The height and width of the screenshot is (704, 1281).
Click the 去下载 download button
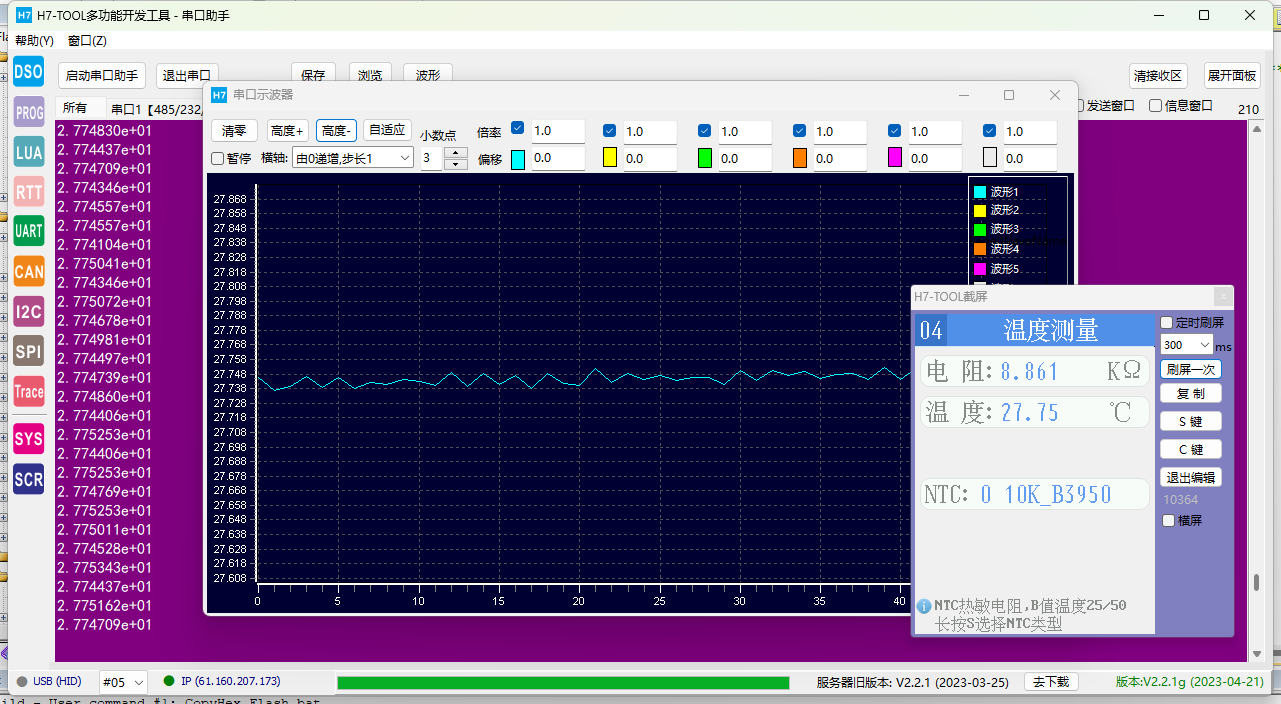(1051, 682)
